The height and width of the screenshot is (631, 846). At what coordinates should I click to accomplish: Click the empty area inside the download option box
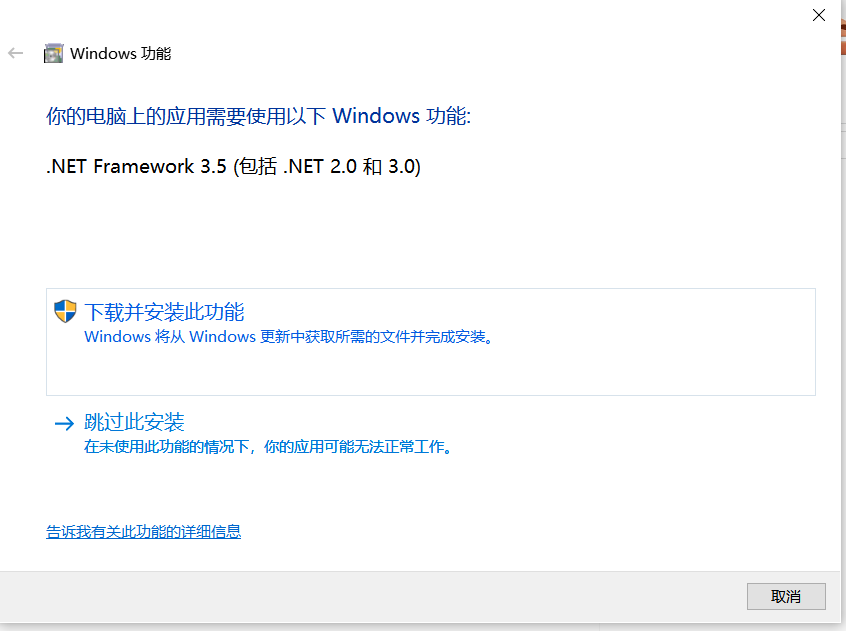pyautogui.click(x=431, y=372)
